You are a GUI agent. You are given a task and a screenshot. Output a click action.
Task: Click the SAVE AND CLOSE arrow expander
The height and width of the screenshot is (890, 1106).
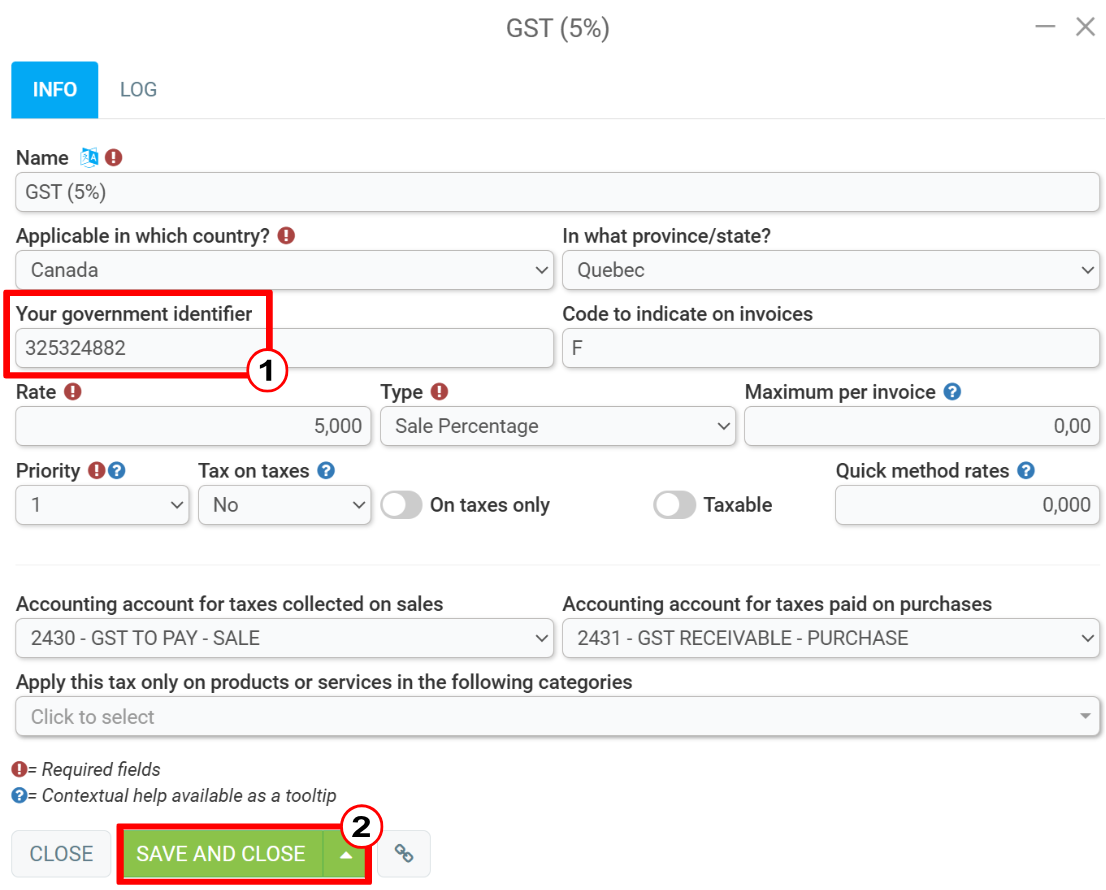(x=346, y=854)
